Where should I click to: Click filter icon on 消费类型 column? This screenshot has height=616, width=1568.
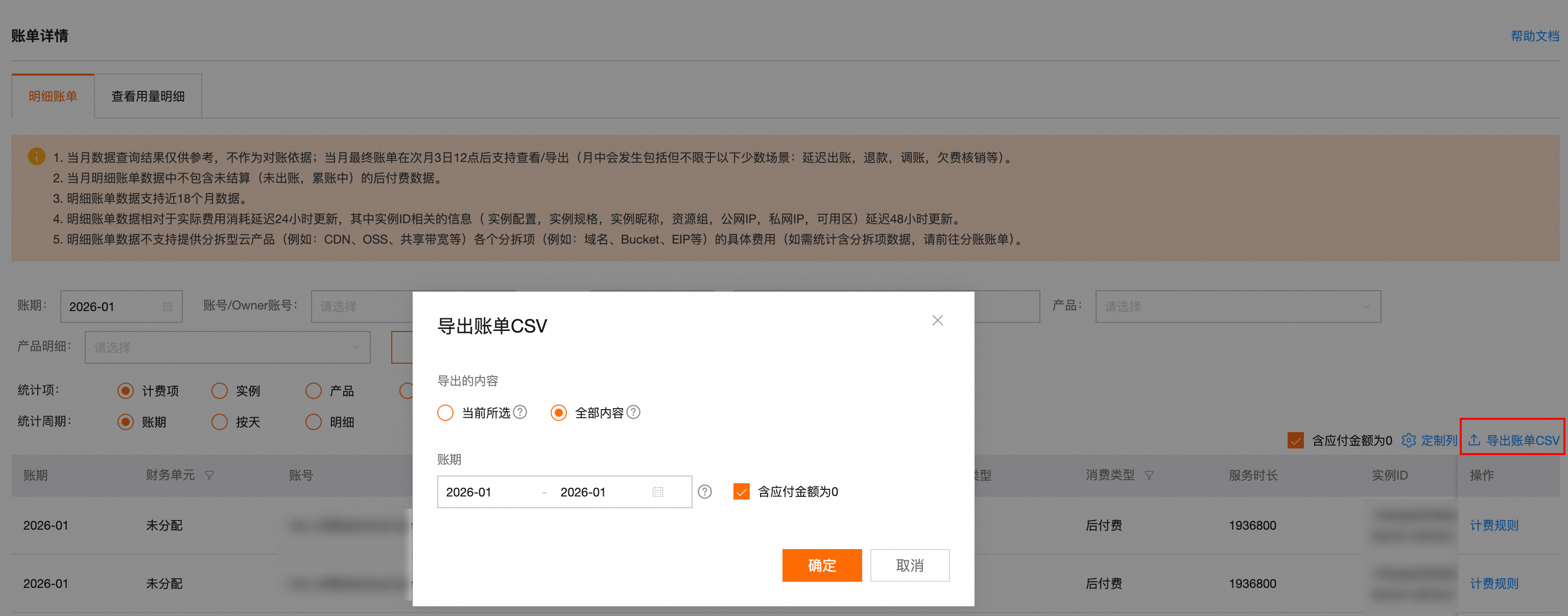(1149, 476)
